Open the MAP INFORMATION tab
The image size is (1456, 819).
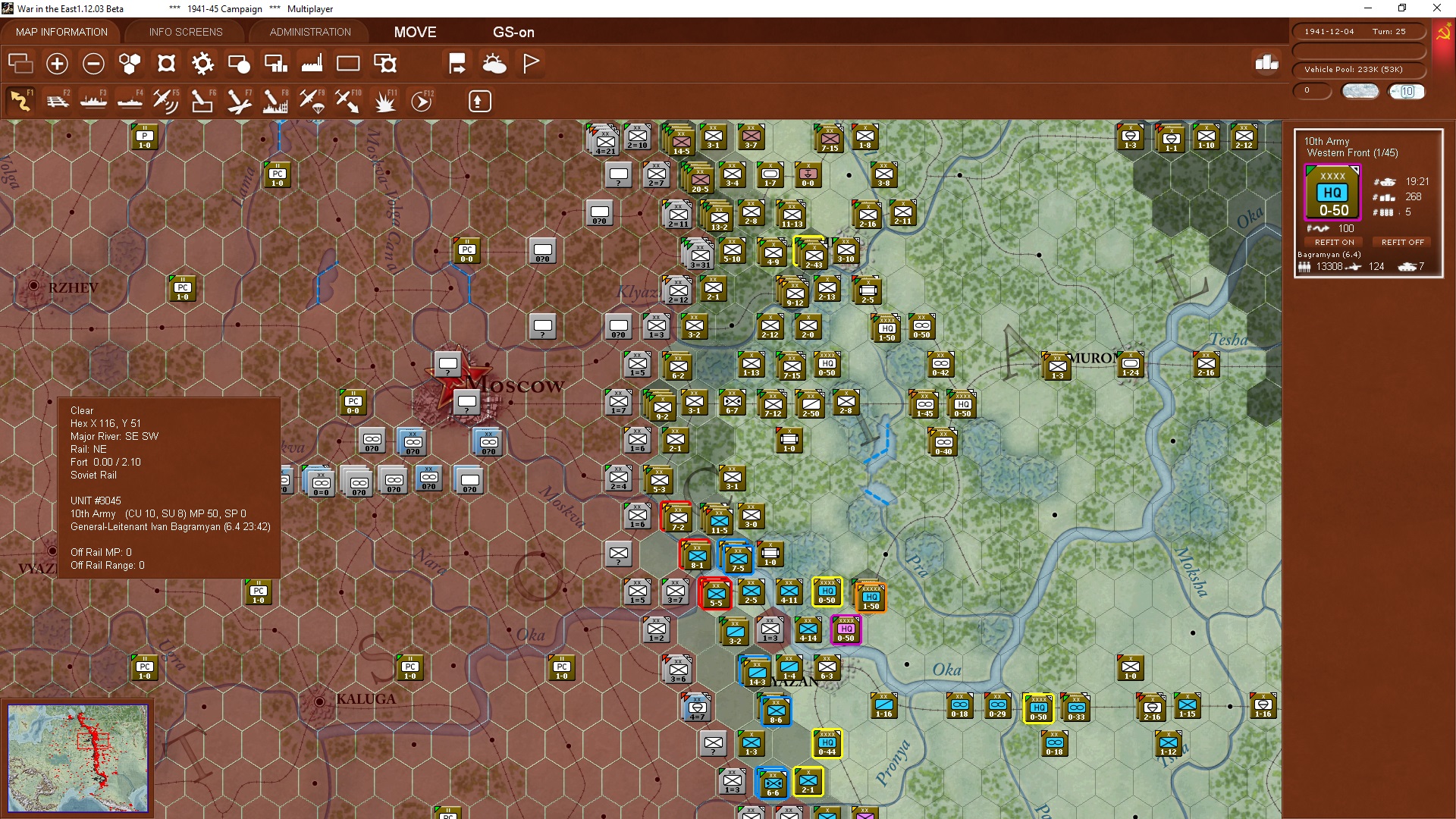61,32
